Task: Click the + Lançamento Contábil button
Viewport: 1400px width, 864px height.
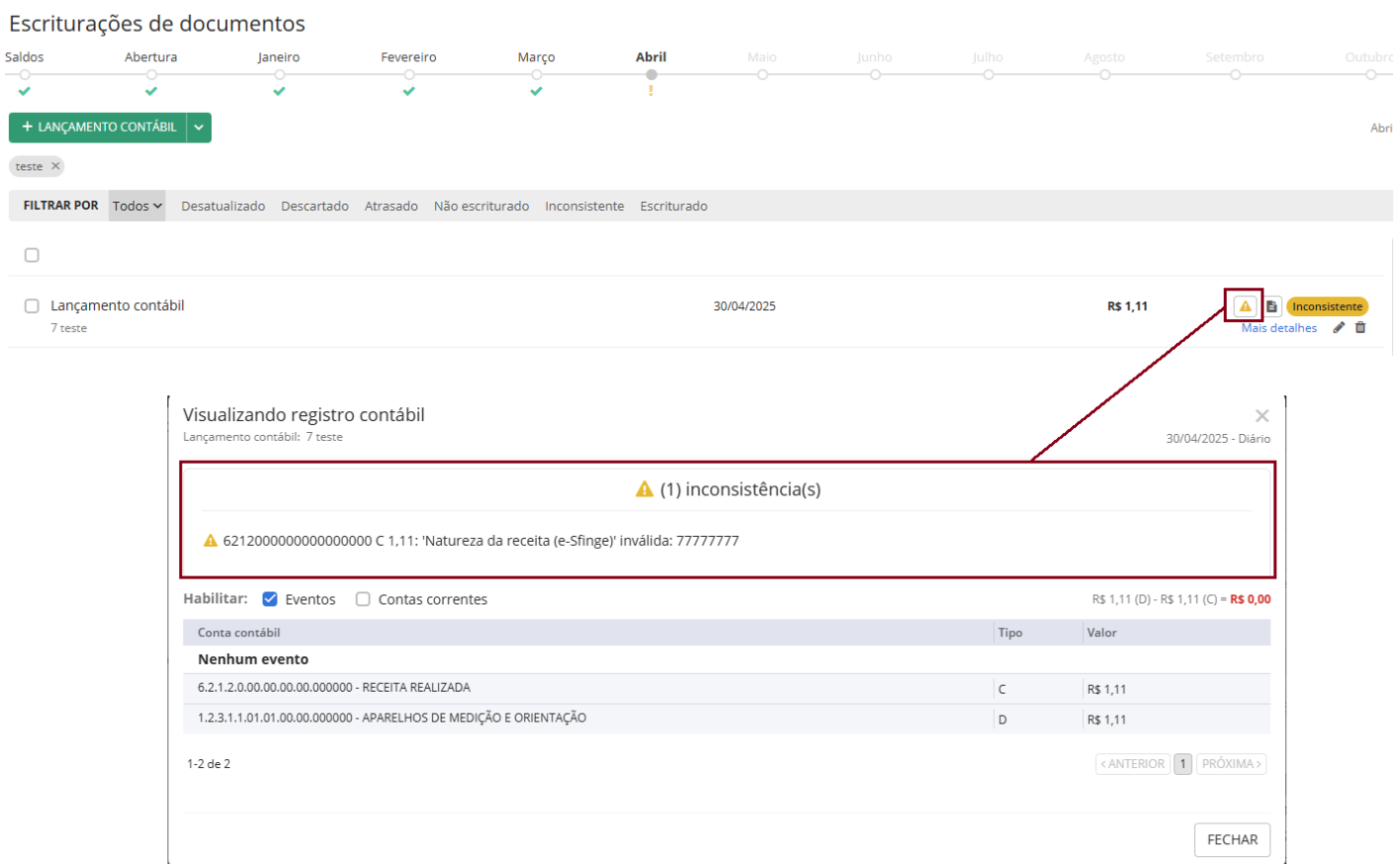Action: (98, 128)
